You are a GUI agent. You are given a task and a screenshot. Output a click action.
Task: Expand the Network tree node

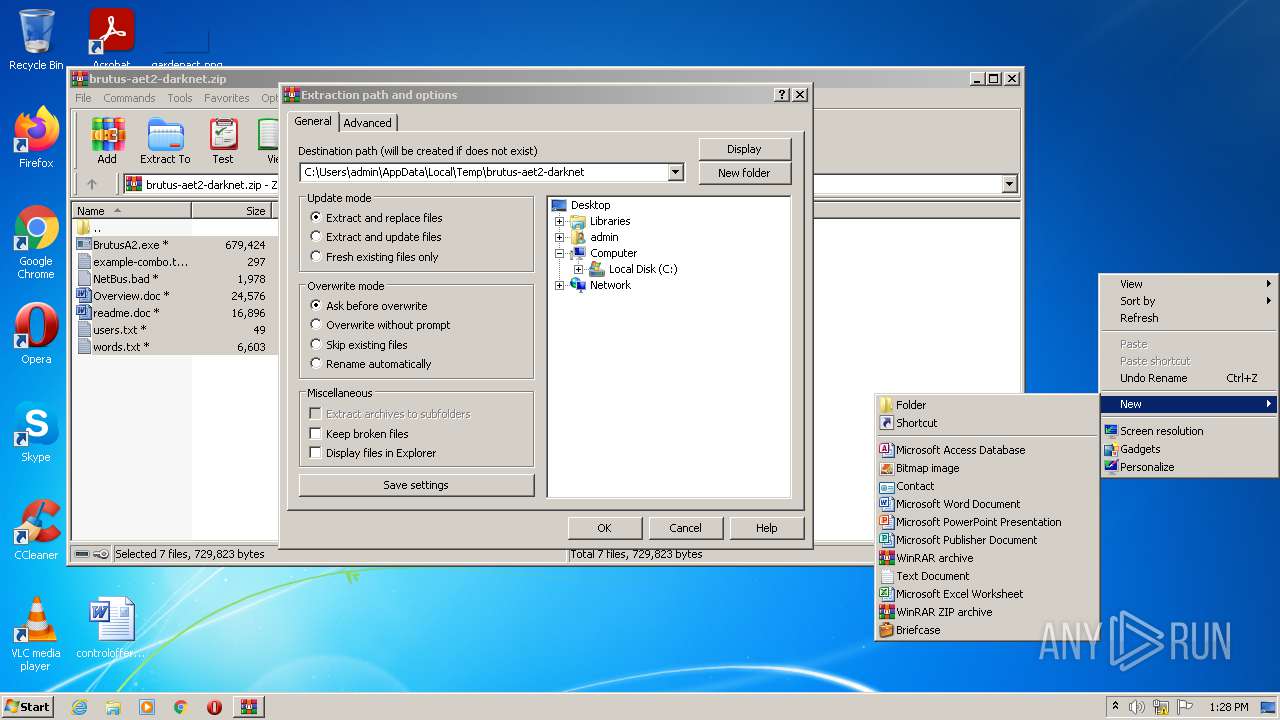(560, 285)
